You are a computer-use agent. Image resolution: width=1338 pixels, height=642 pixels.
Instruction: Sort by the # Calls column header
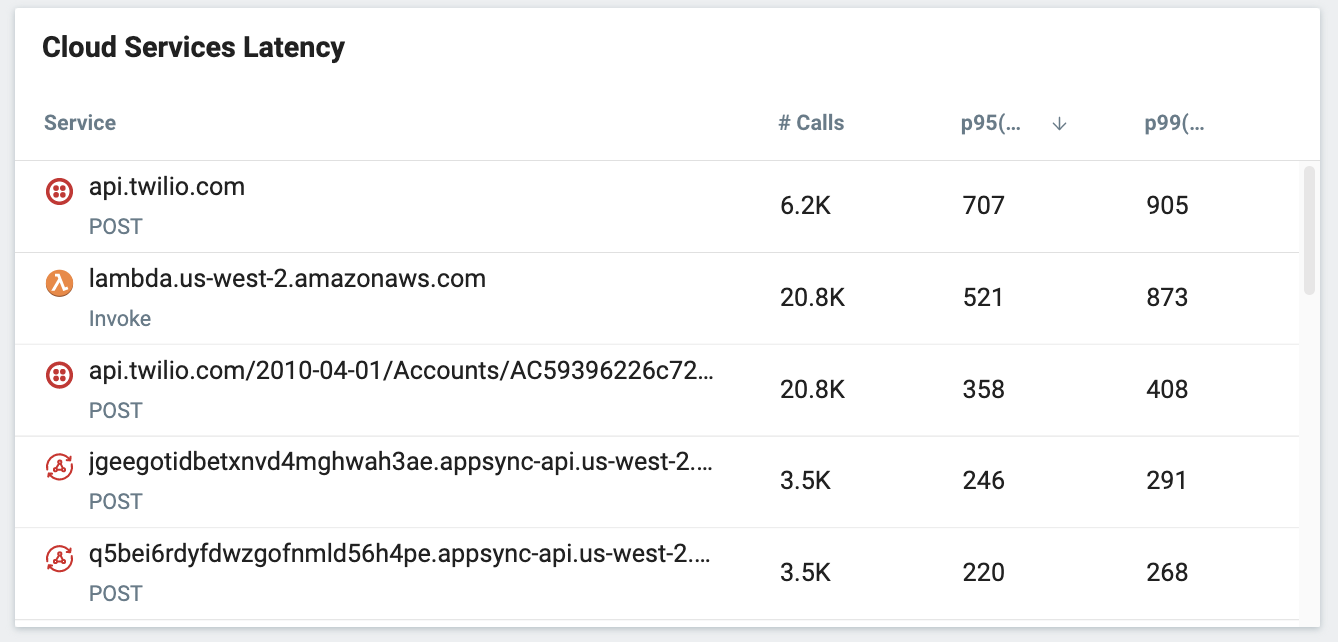coord(811,123)
